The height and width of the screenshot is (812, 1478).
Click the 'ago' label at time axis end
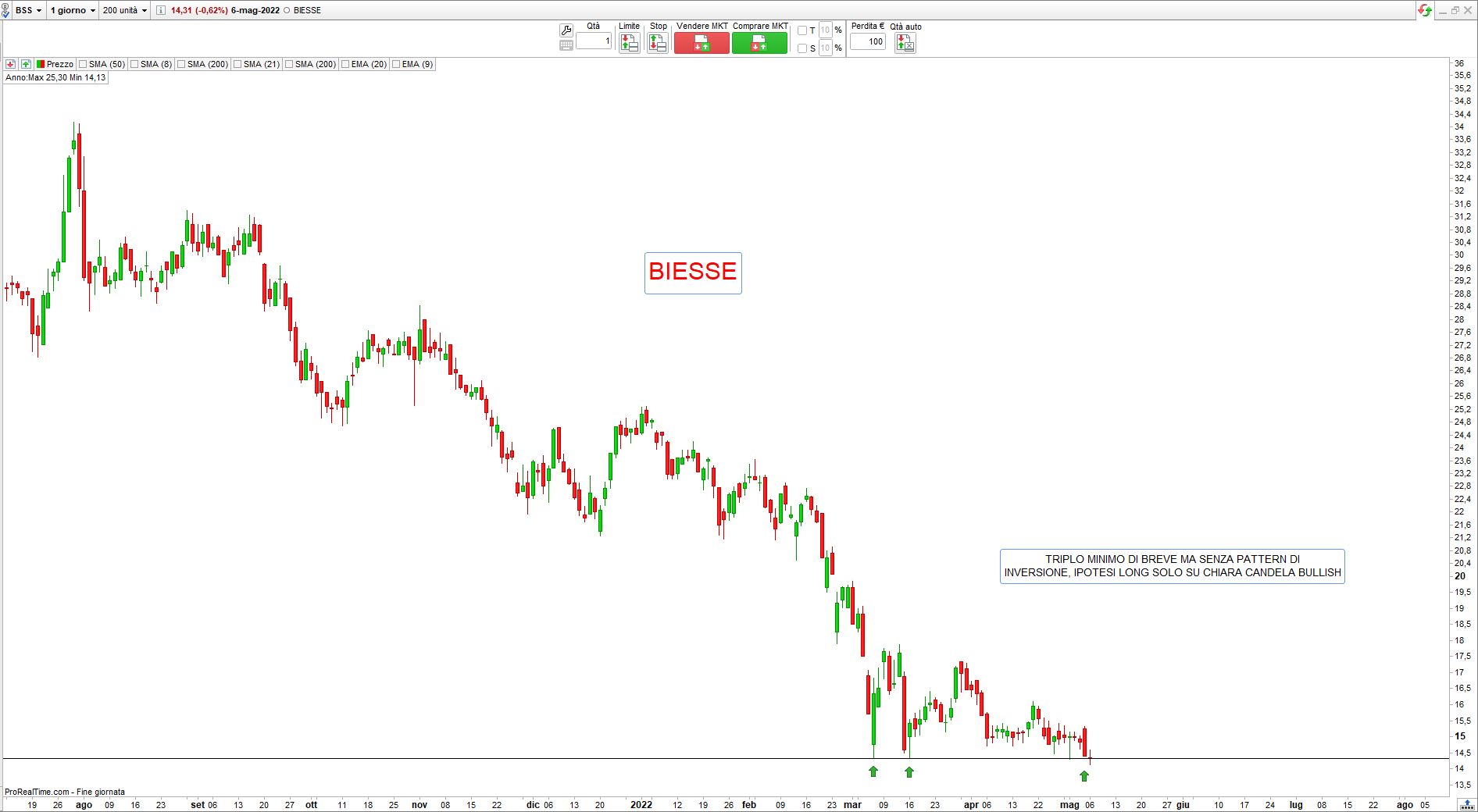pyautogui.click(x=1405, y=805)
